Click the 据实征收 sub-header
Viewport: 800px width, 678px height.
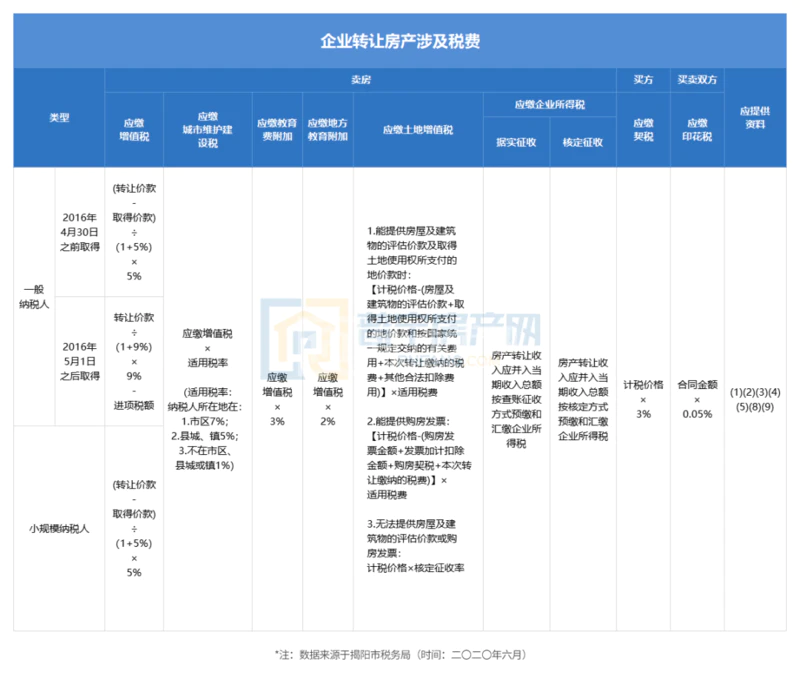click(516, 142)
